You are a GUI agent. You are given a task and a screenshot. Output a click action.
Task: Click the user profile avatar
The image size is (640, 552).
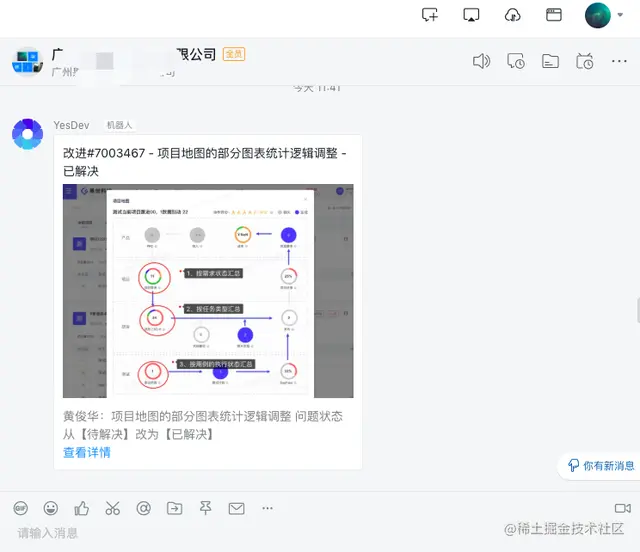pyautogui.click(x=598, y=15)
